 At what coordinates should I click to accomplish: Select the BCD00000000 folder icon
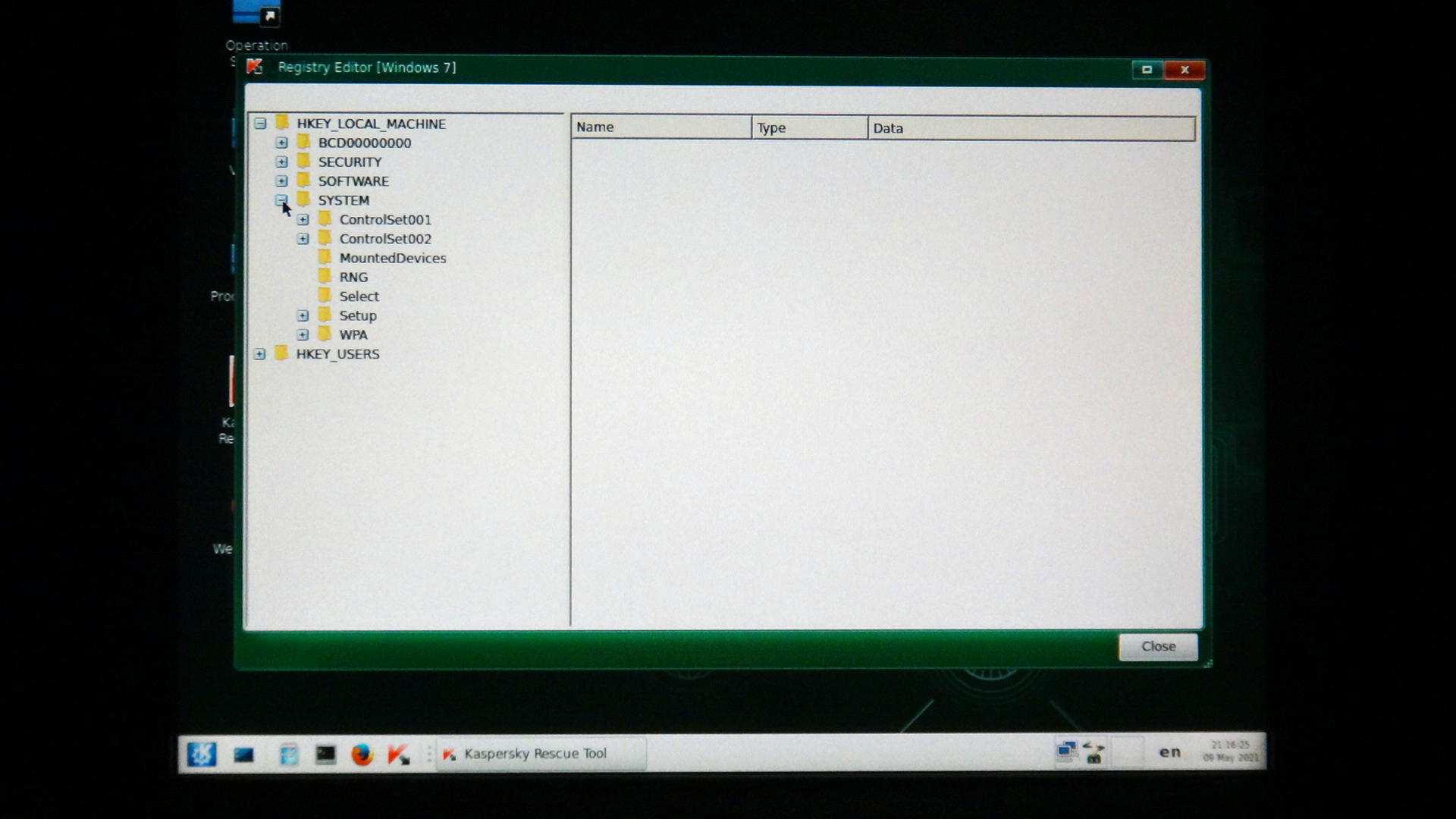(303, 142)
